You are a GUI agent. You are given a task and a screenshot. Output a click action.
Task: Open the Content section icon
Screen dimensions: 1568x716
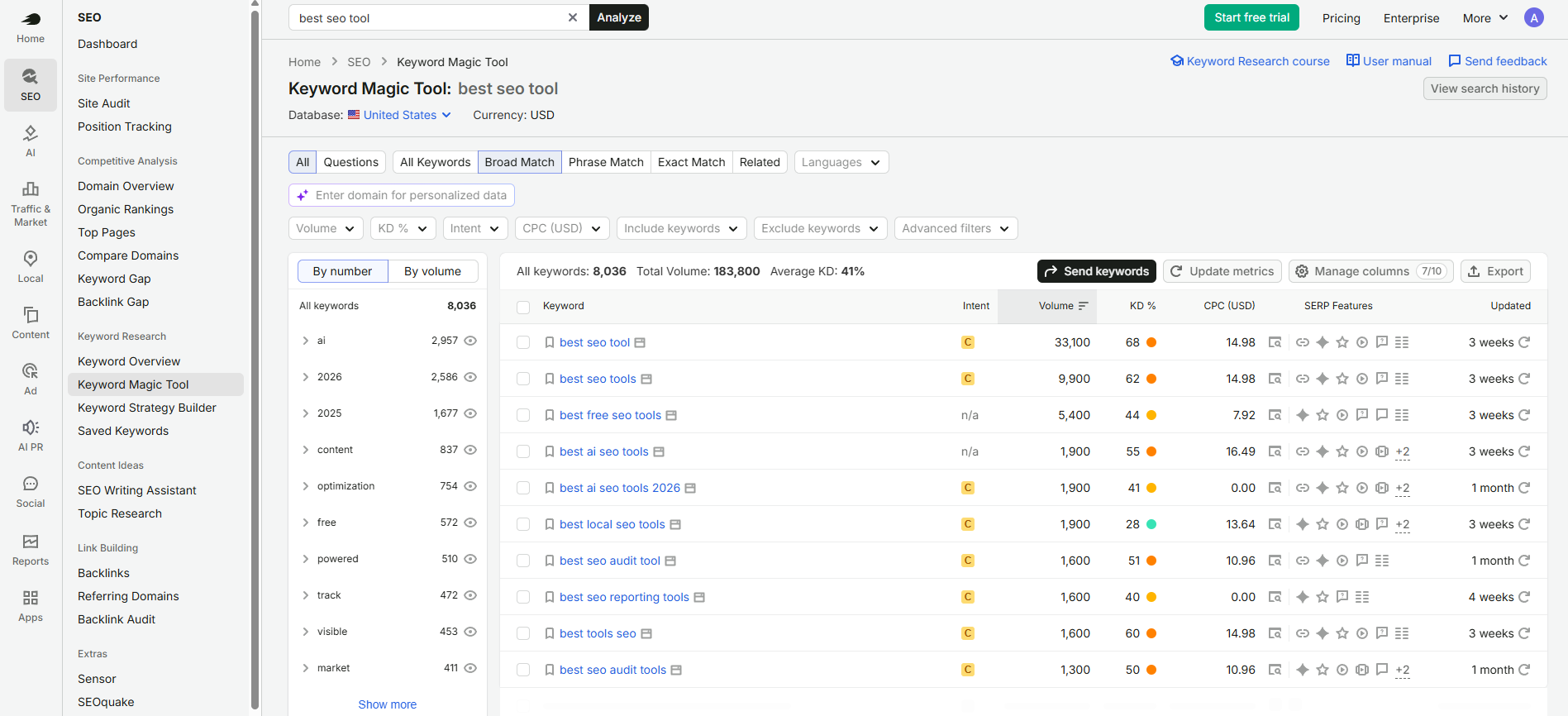31,315
